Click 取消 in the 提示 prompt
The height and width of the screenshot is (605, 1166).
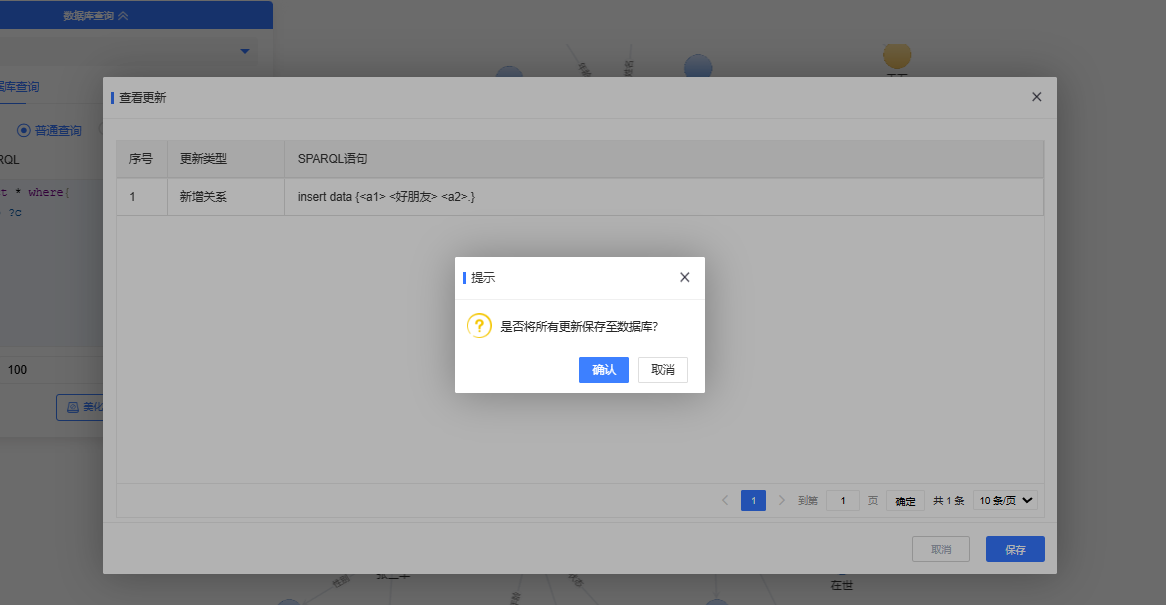point(662,370)
